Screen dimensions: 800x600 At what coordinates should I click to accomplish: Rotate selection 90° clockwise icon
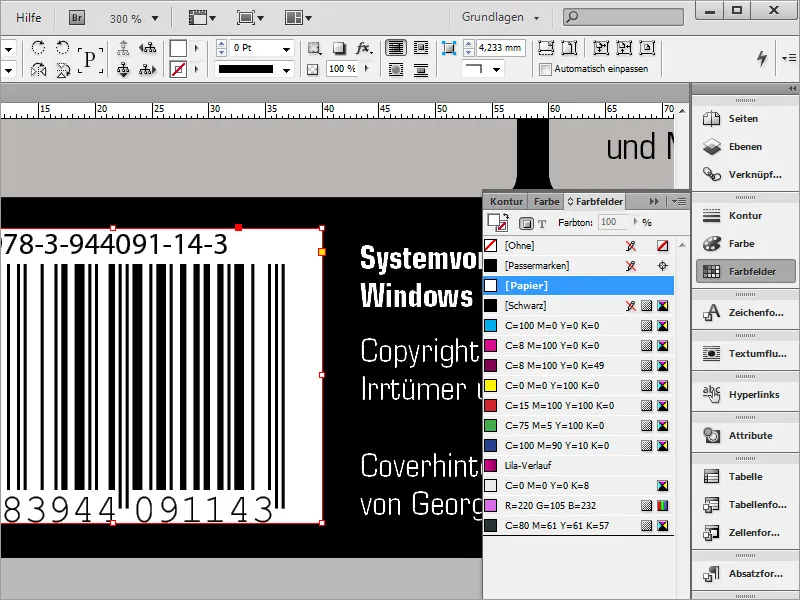(38, 48)
